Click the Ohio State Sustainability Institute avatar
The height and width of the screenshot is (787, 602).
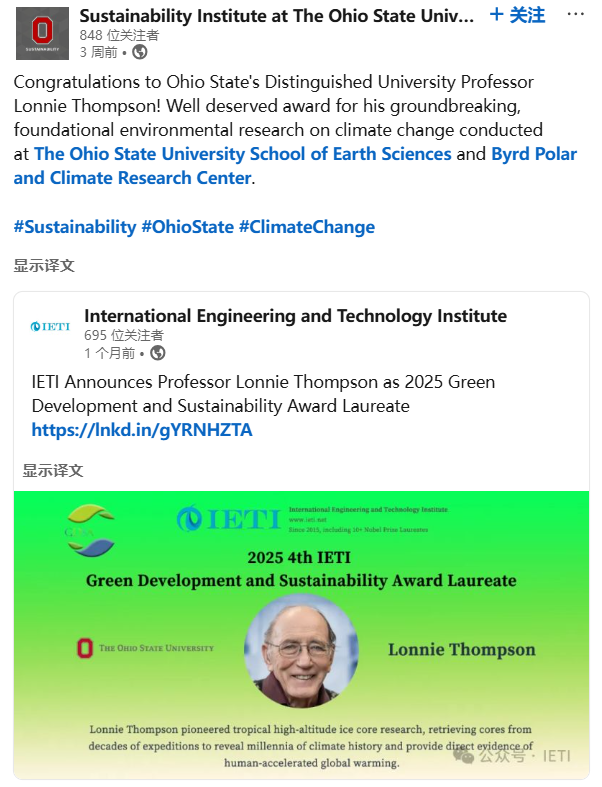click(x=43, y=33)
